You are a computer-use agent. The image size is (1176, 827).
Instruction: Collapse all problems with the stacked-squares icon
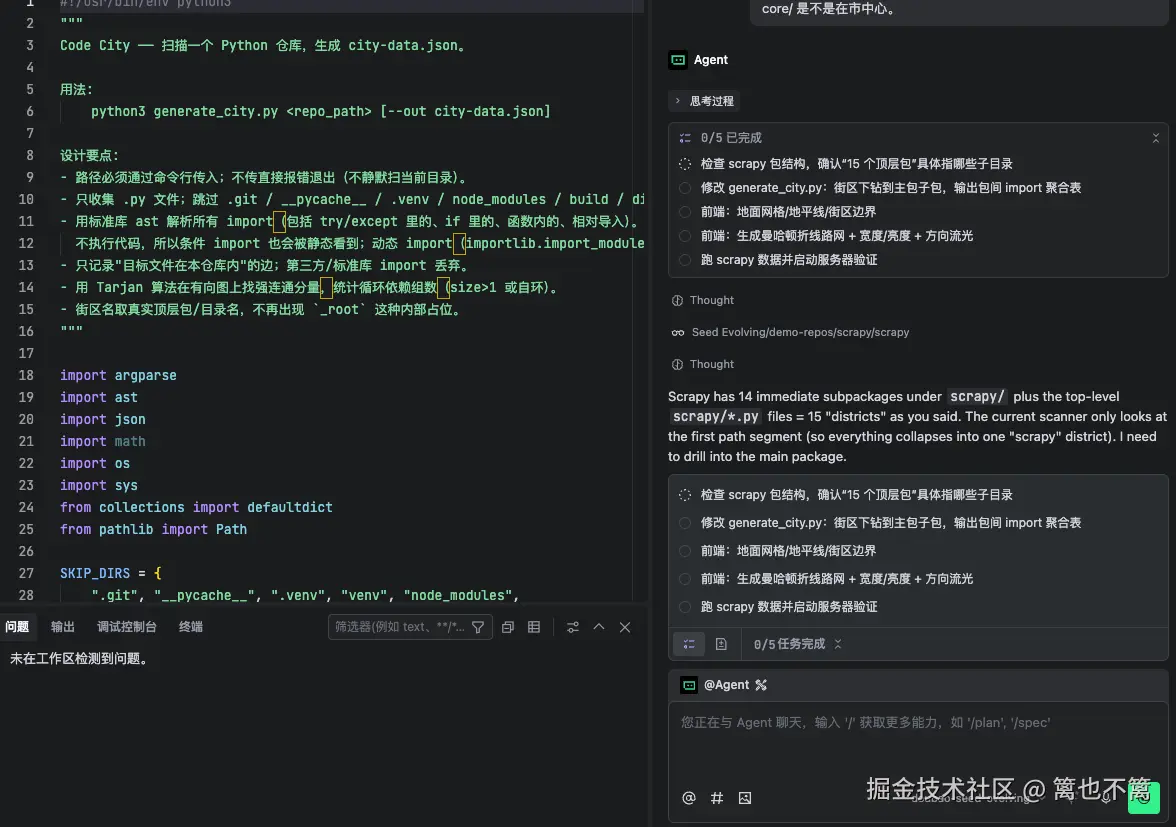point(508,627)
